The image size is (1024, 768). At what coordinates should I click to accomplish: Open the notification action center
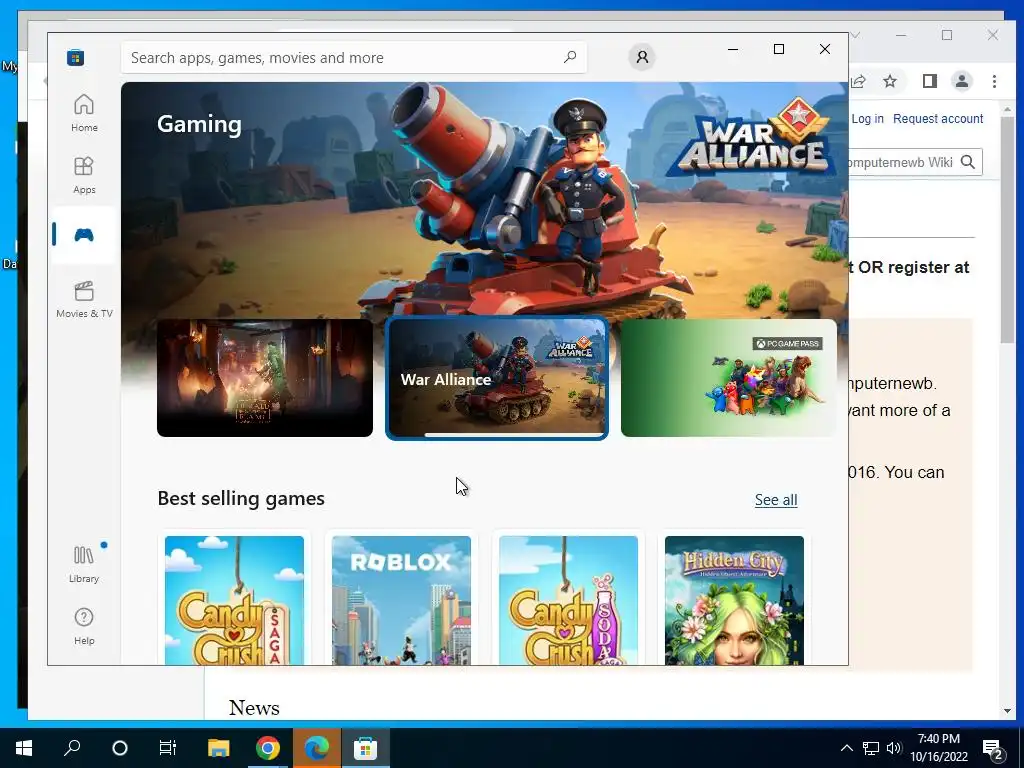pos(993,748)
